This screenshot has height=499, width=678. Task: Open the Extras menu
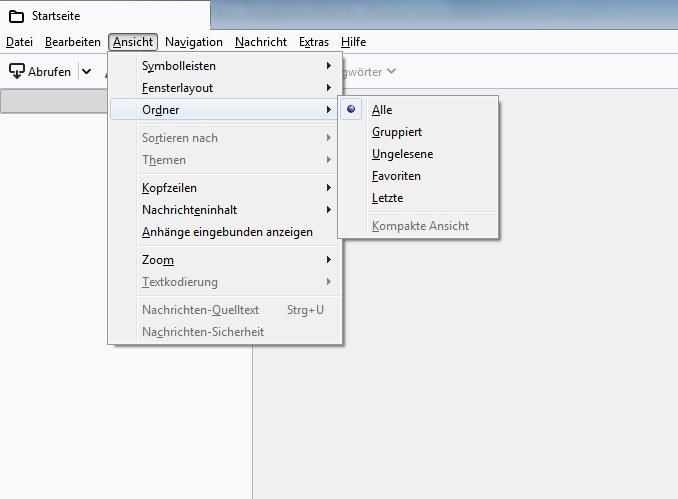click(314, 42)
